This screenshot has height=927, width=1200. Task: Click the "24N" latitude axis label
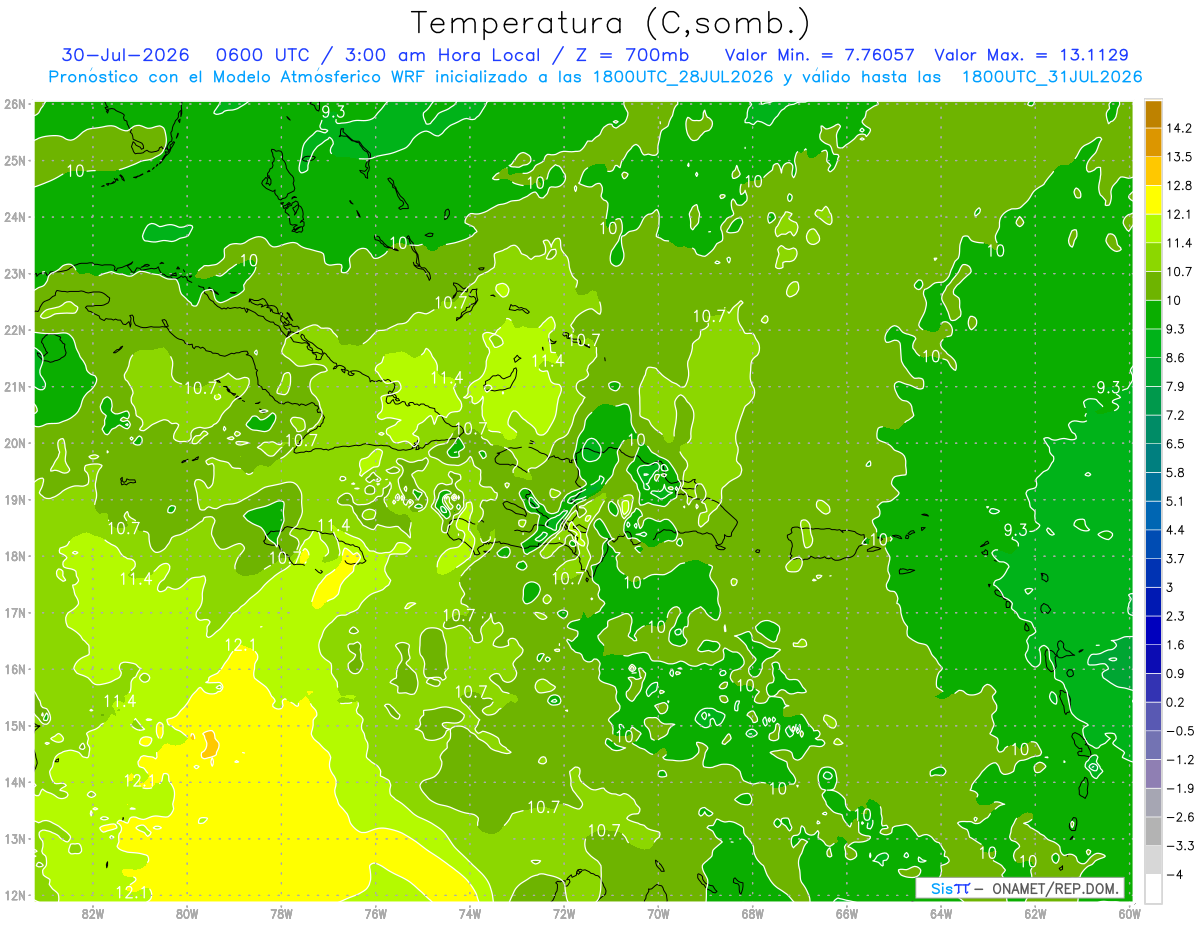[15, 217]
